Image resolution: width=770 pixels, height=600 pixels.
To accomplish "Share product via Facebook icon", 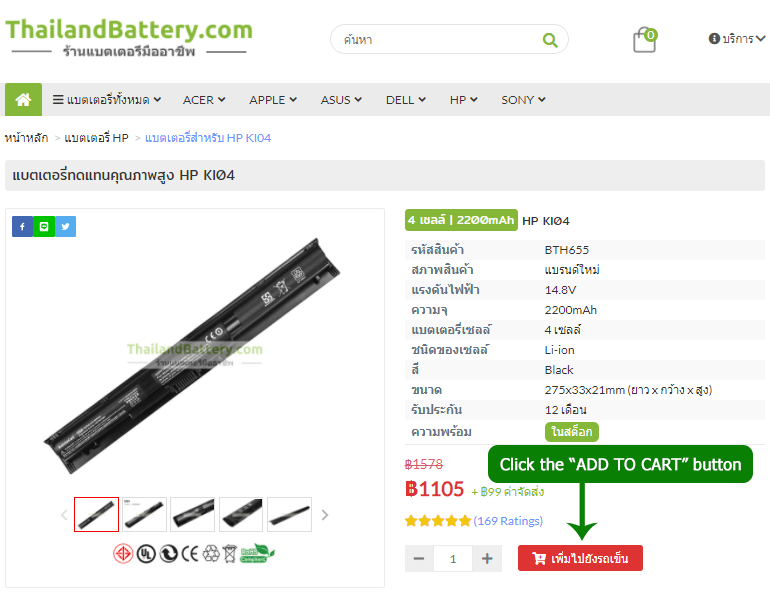I will 22,226.
